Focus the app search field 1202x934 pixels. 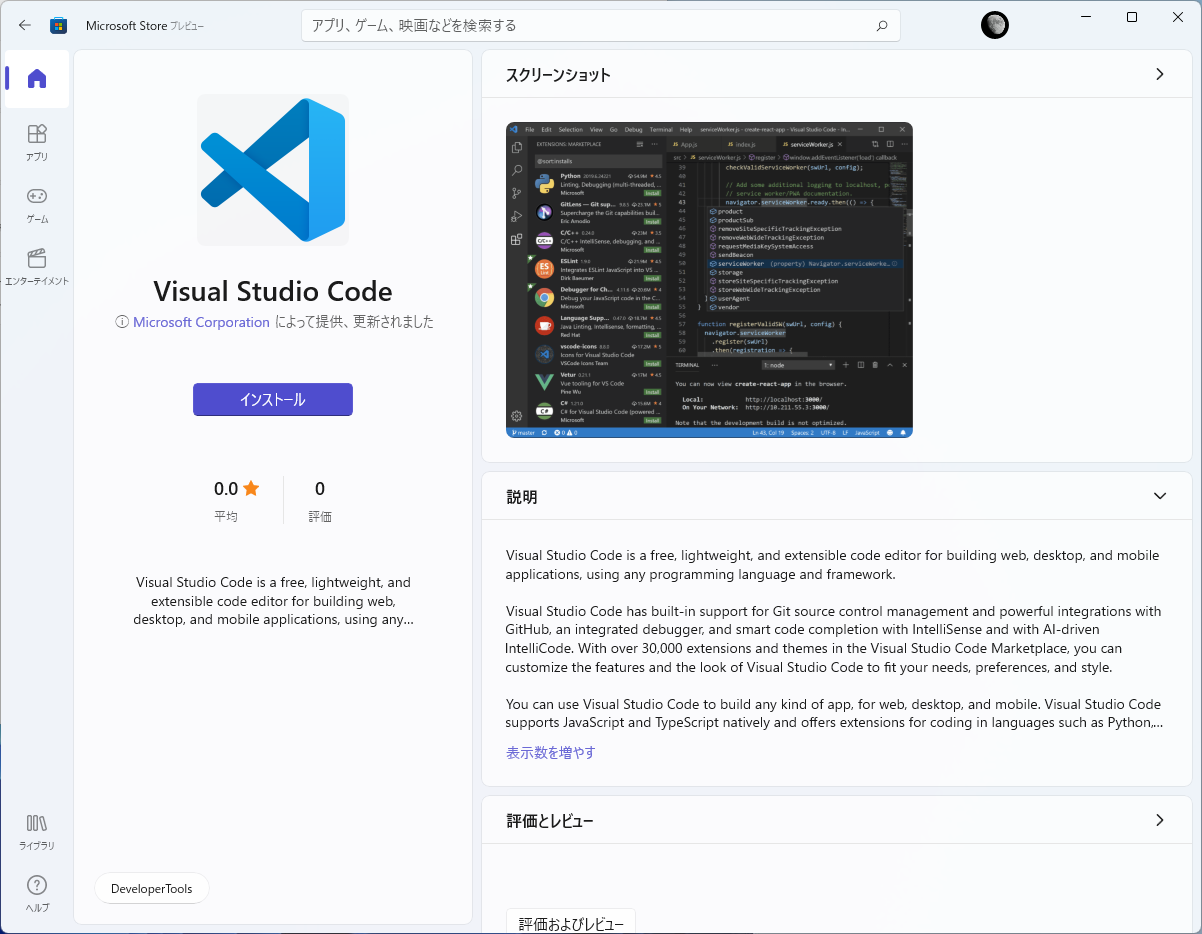(x=600, y=26)
